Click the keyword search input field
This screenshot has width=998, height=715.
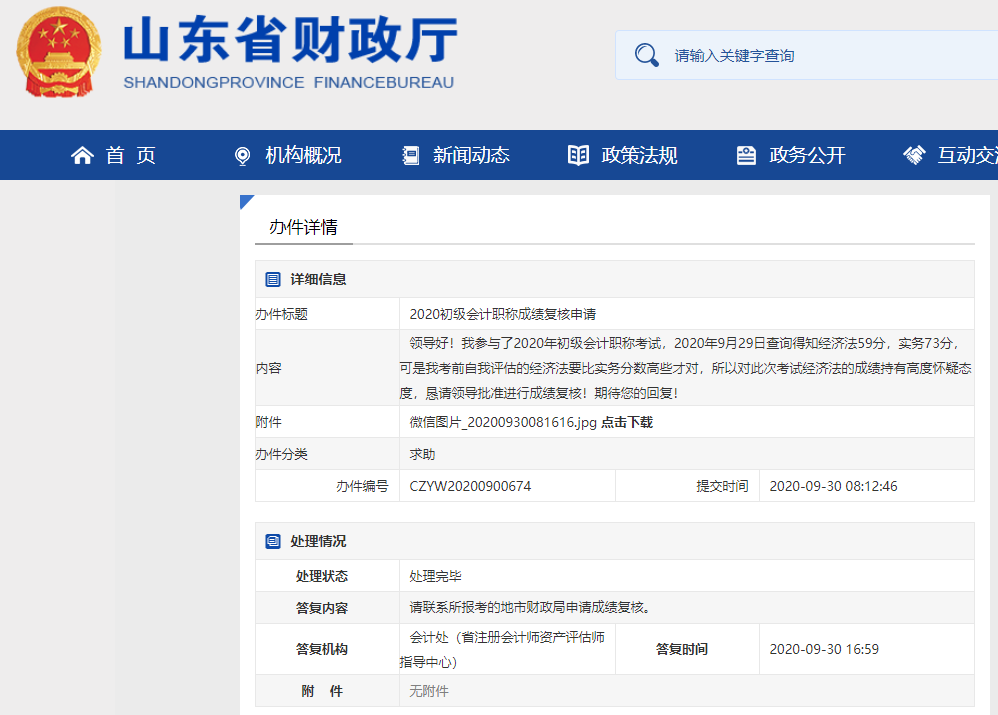[x=780, y=55]
